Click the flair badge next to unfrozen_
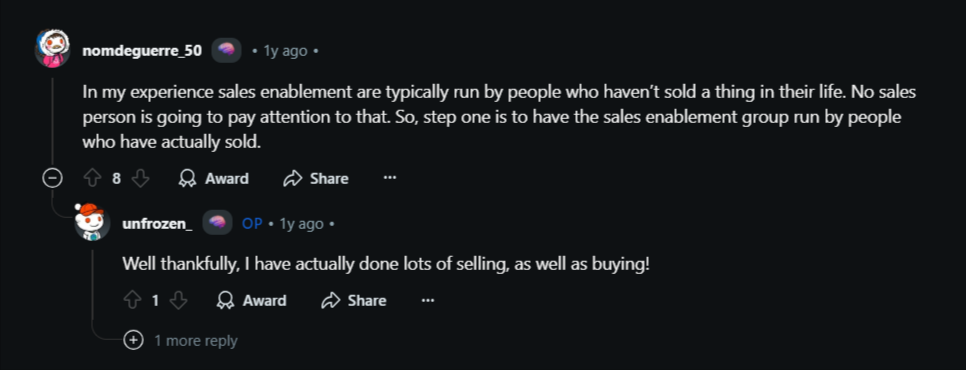 tap(217, 223)
